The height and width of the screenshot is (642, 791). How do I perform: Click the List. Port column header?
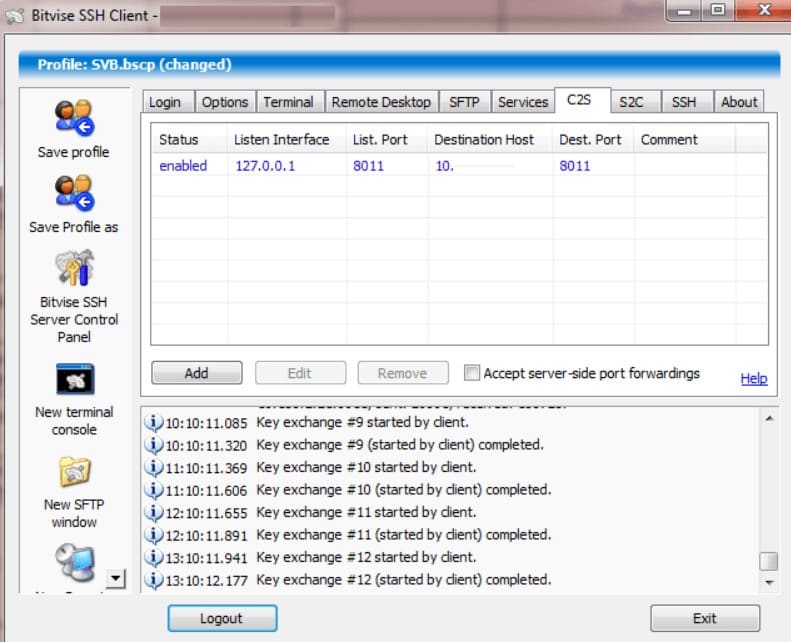(386, 140)
